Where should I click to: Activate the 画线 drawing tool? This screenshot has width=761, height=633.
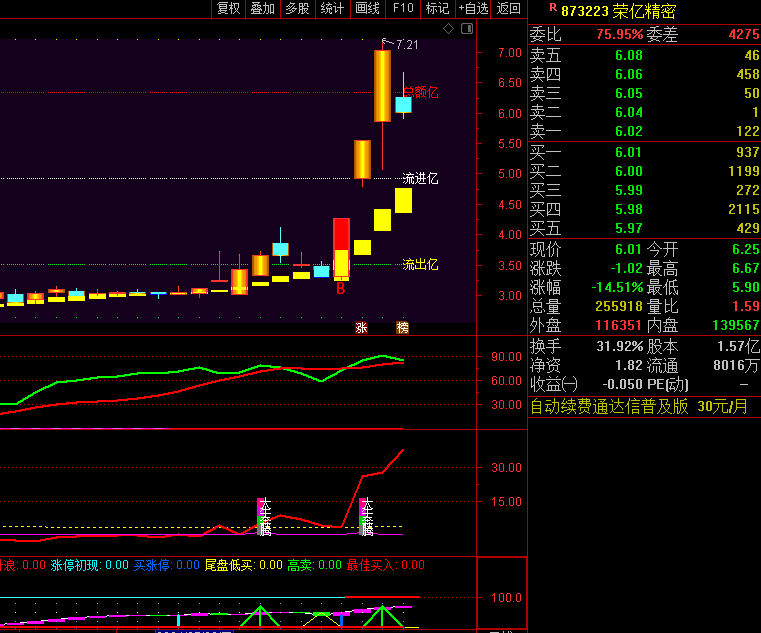367,9
